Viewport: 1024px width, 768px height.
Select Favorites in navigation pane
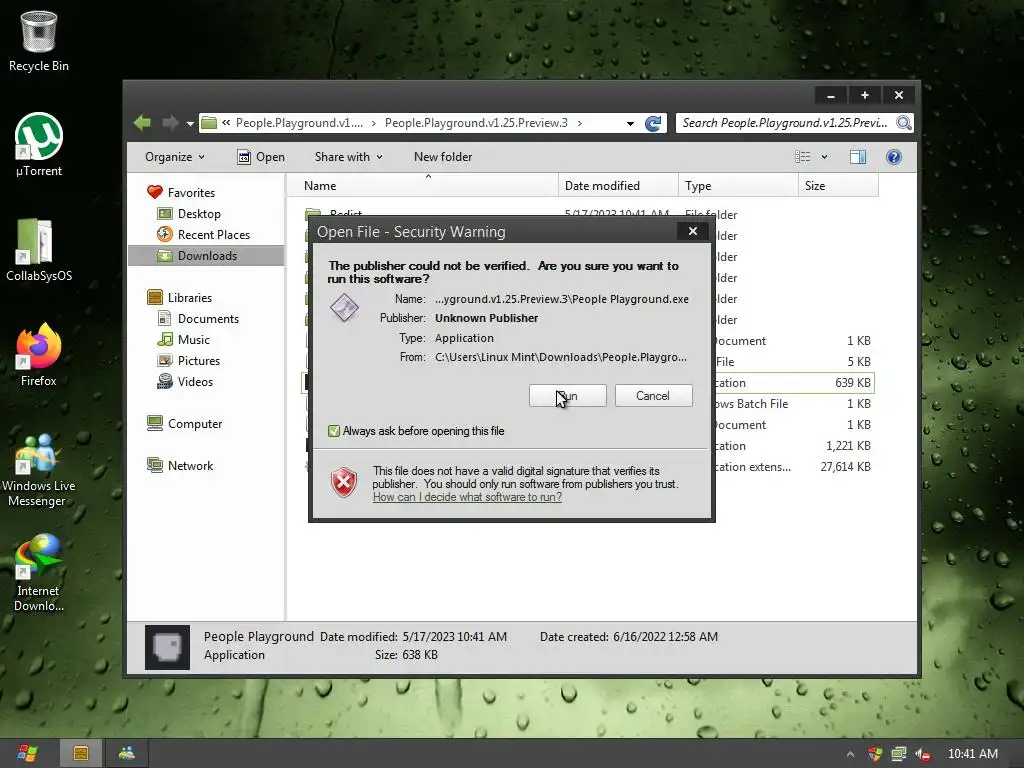pyautogui.click(x=191, y=193)
